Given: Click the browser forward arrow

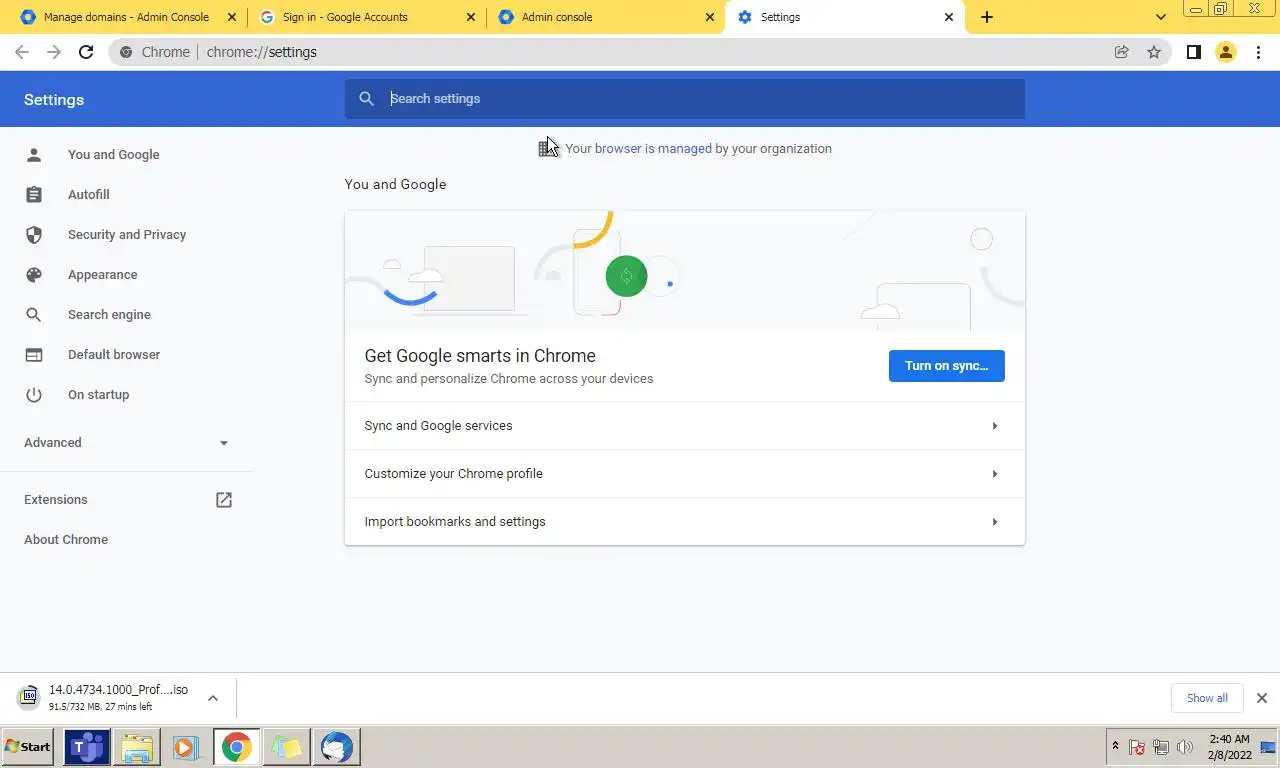Looking at the screenshot, I should pyautogui.click(x=54, y=52).
